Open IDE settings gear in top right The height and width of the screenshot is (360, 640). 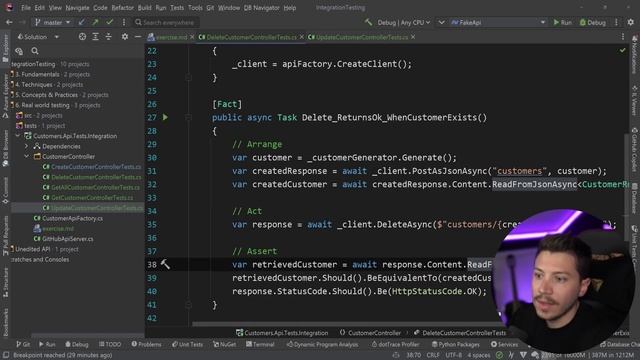(631, 22)
